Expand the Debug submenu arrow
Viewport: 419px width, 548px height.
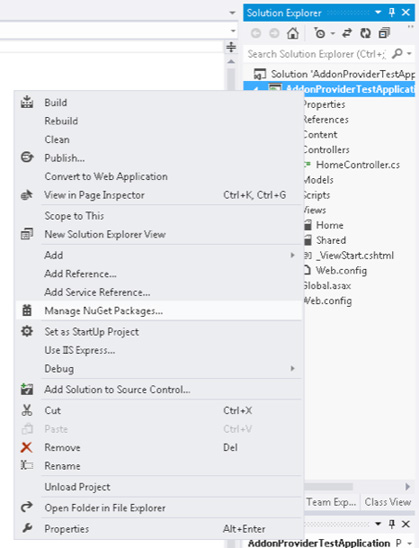(x=292, y=368)
